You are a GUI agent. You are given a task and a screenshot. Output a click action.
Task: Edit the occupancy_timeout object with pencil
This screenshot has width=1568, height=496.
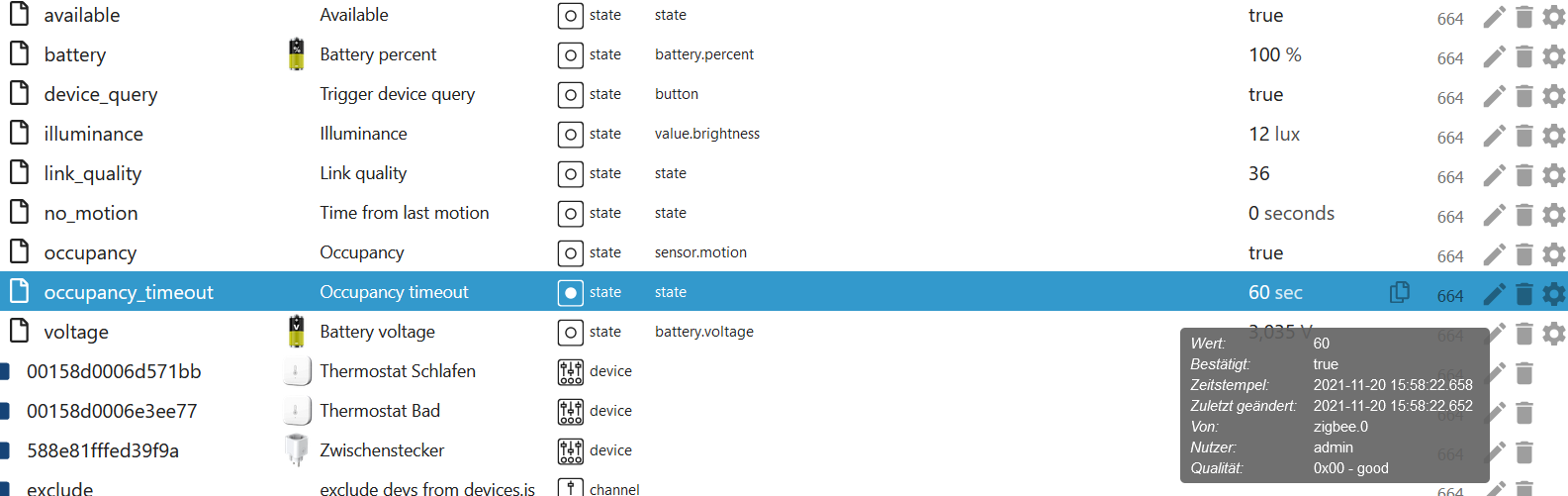click(x=1494, y=294)
